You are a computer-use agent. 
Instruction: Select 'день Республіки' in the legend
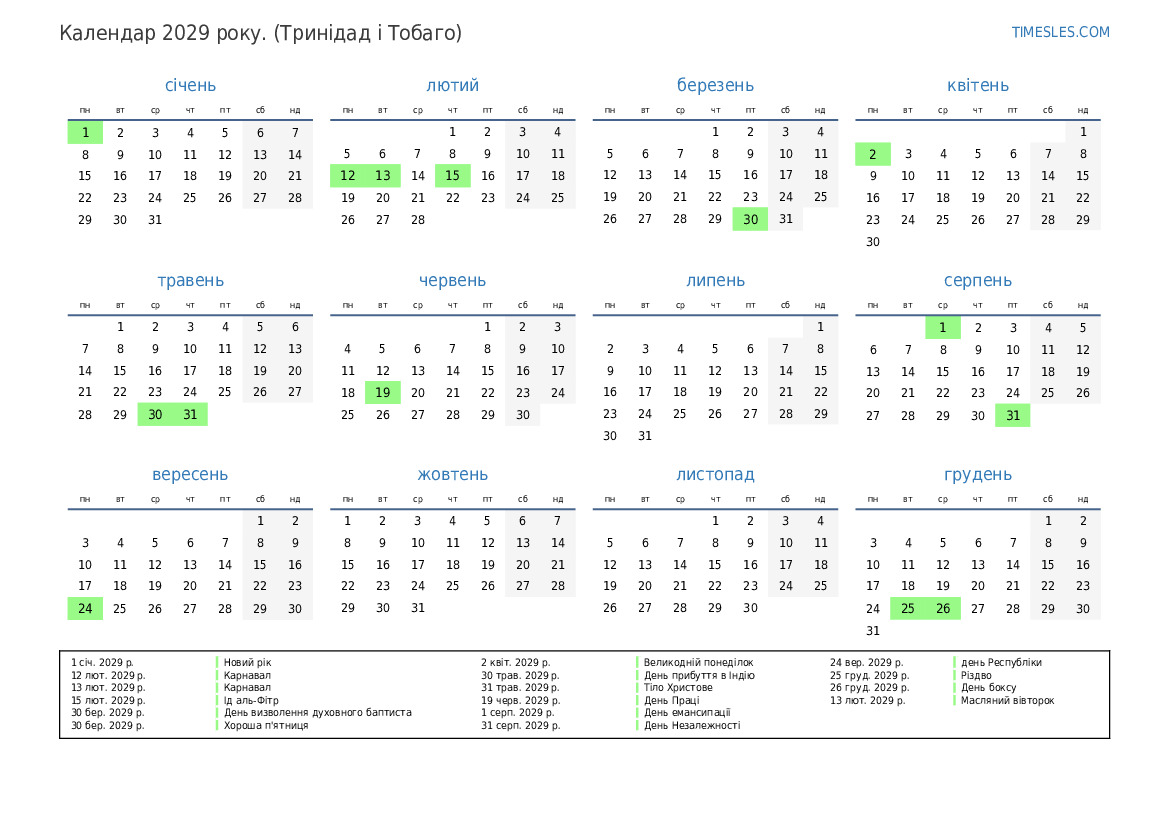click(1001, 662)
